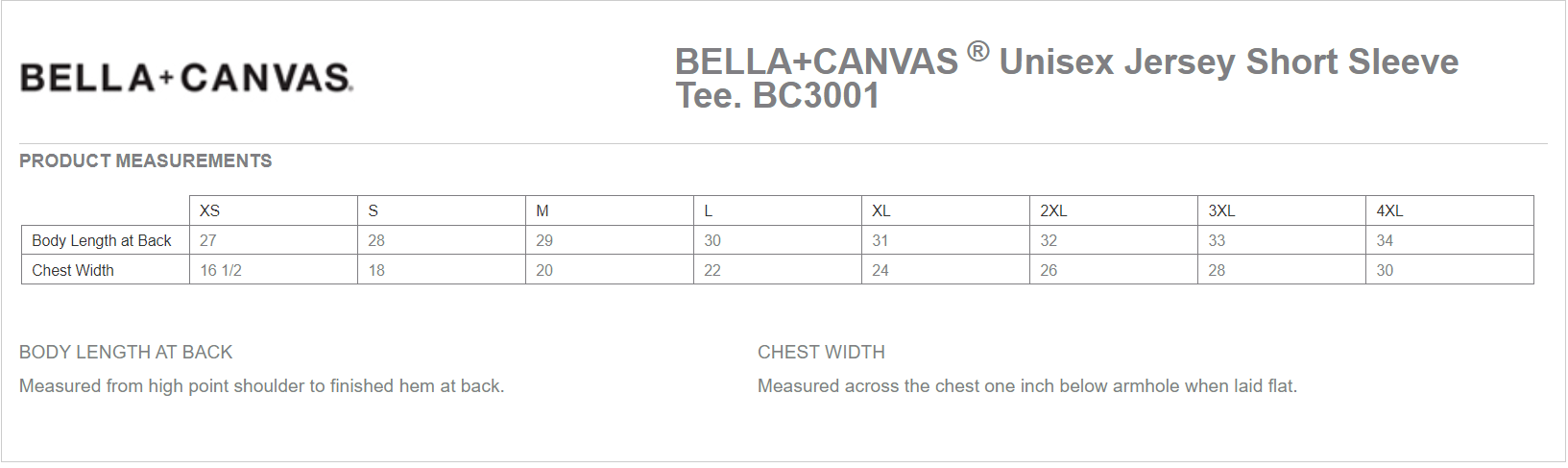
Task: Click the 16 1/2 chest width cell
Action: [x=221, y=270]
